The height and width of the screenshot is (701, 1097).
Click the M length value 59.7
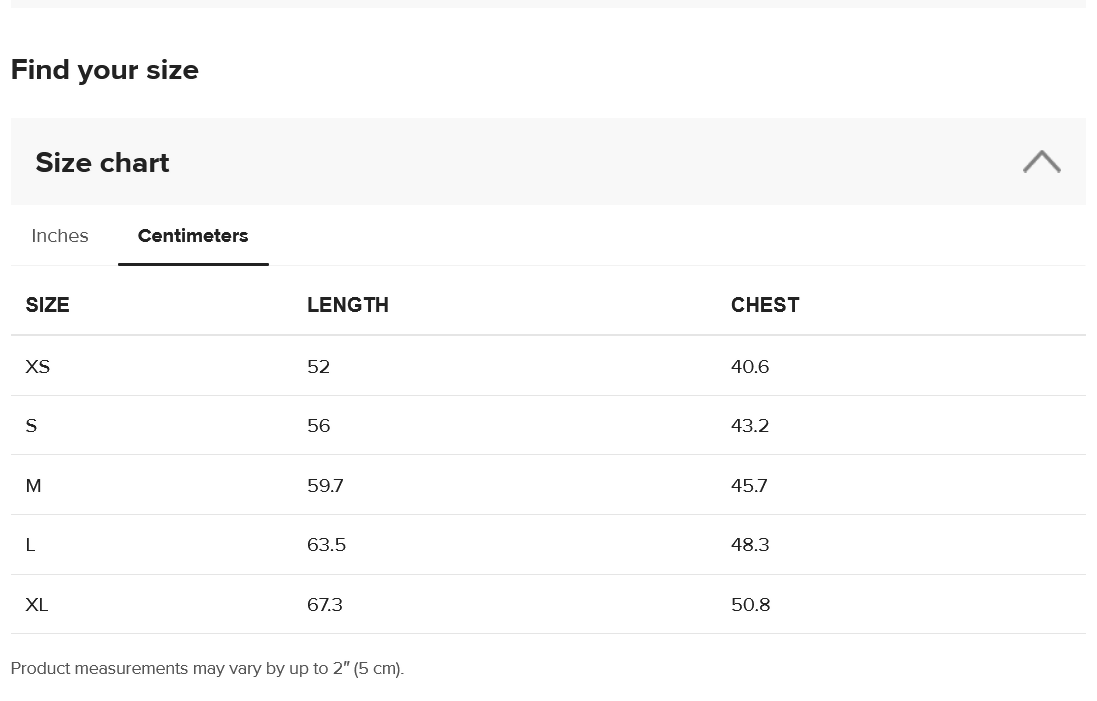[x=325, y=486]
